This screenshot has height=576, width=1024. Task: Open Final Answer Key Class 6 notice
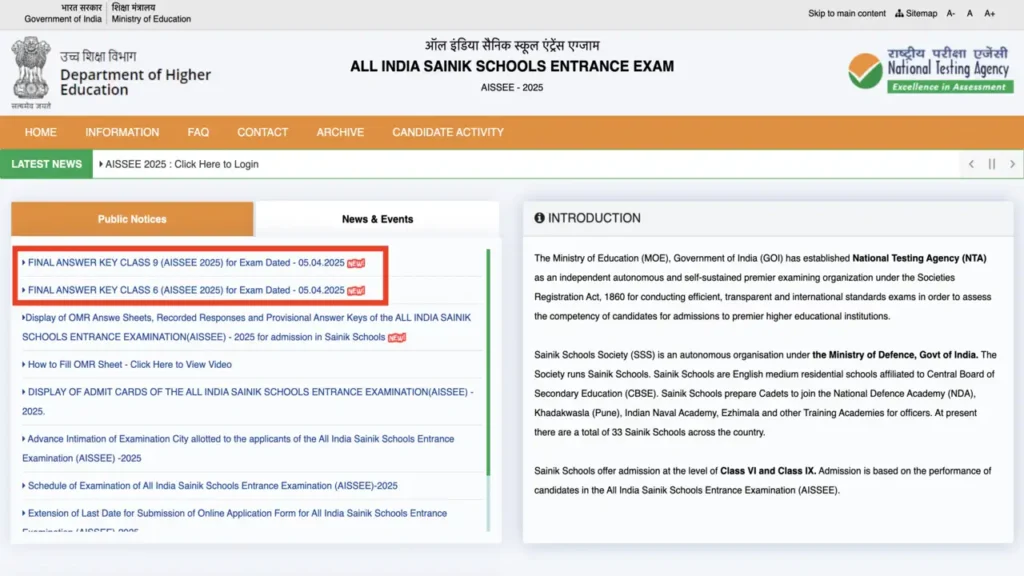click(186, 290)
